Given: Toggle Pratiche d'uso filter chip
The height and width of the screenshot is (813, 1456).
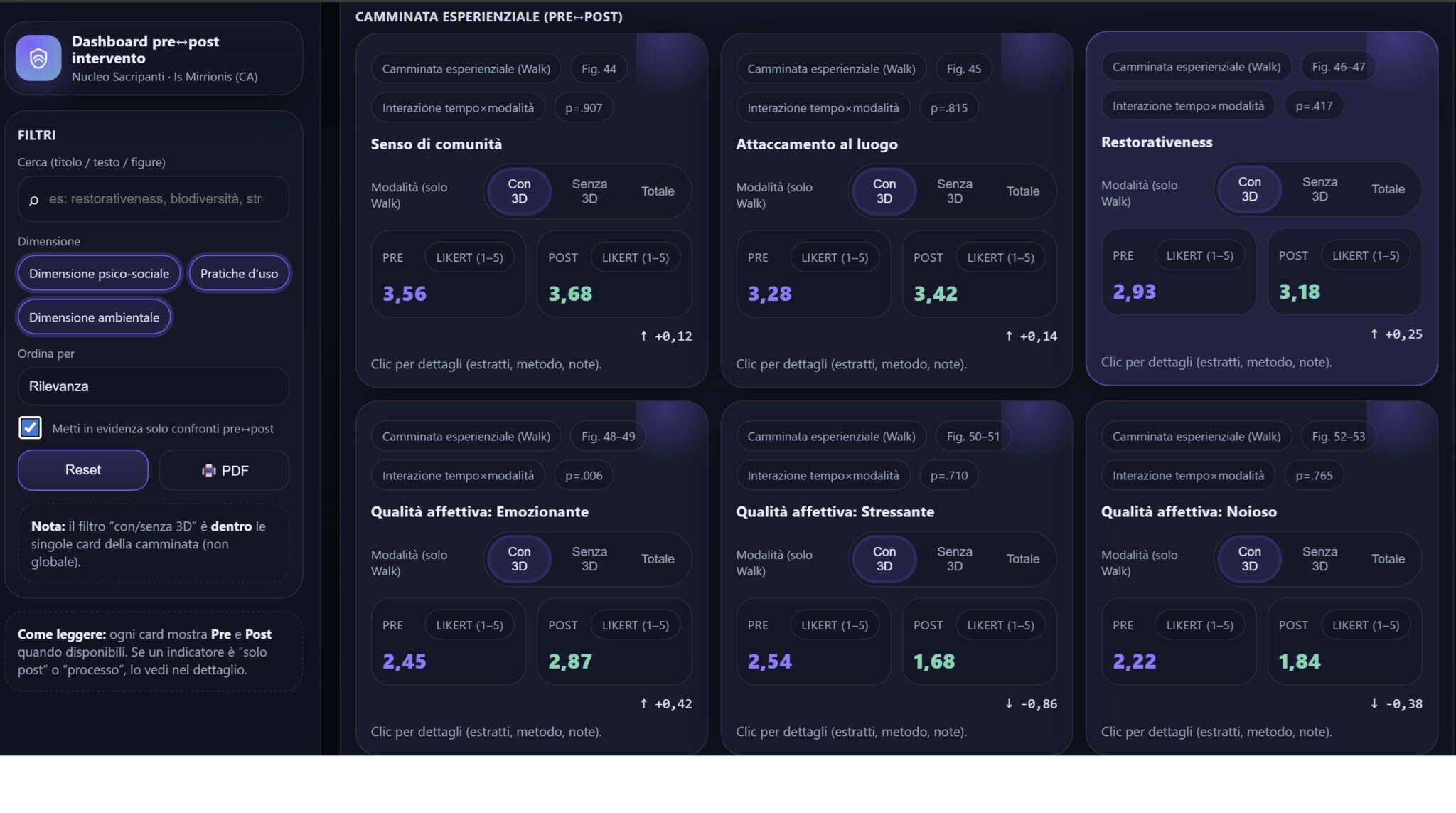Looking at the screenshot, I should click(239, 274).
